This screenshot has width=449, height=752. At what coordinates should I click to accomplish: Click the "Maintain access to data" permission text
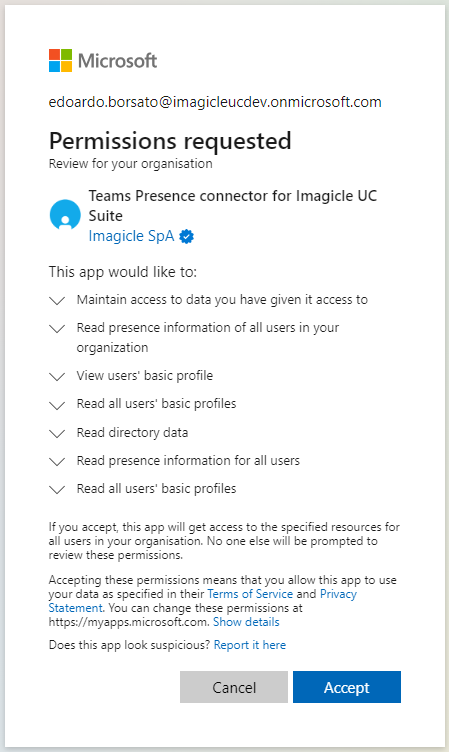click(222, 300)
